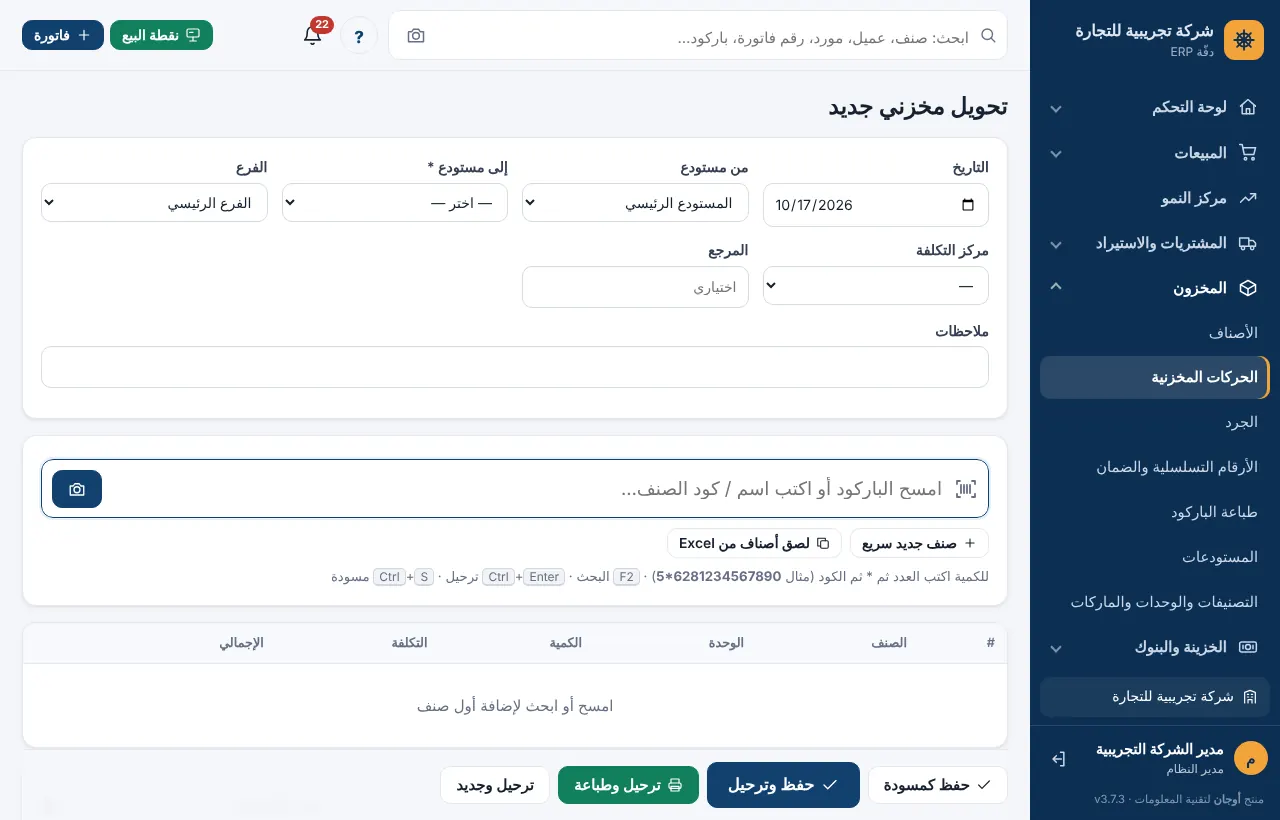Click the نقطة البيع green button
1280x820 pixels.
coord(161,35)
